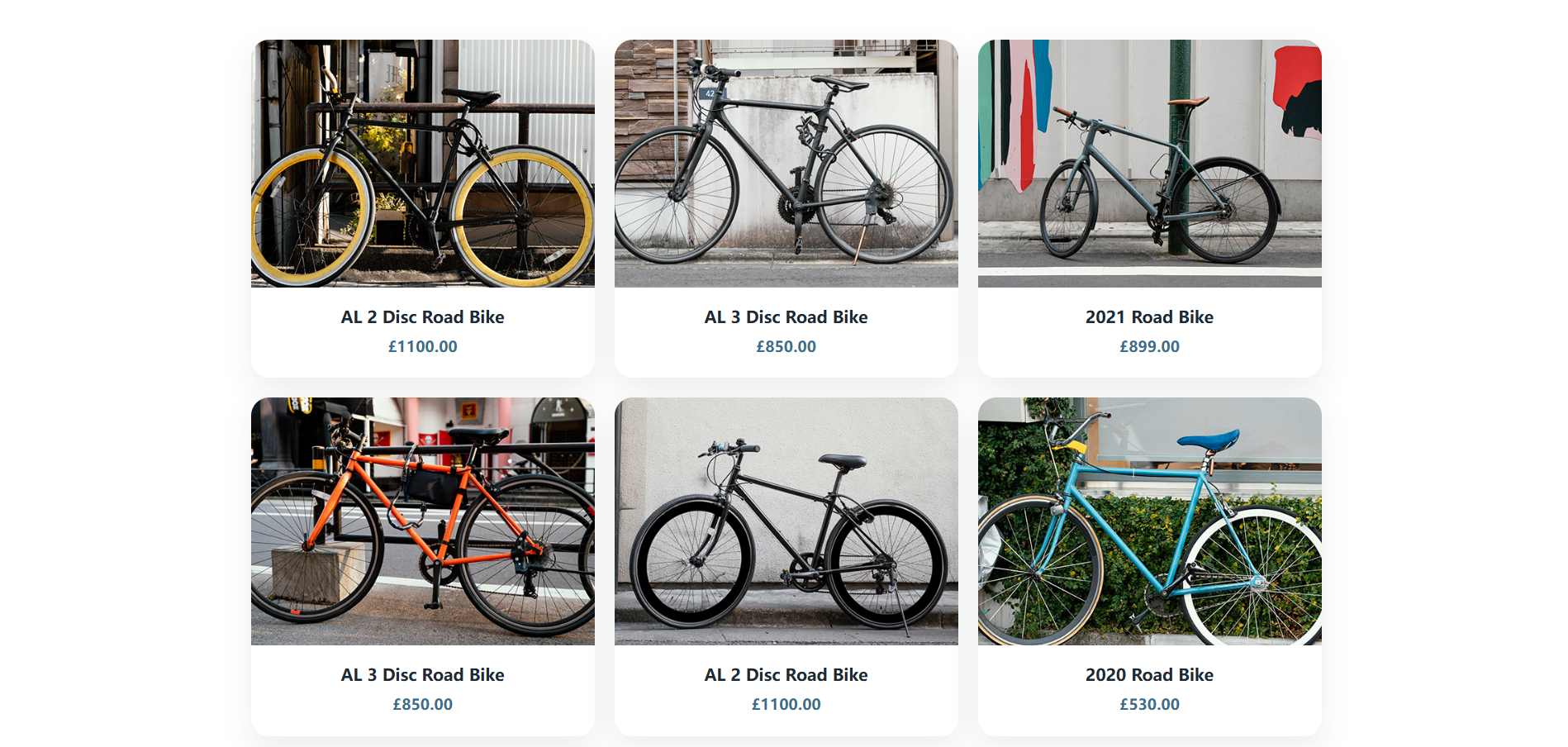Click the yellow-wheeled bike photo

point(422,163)
